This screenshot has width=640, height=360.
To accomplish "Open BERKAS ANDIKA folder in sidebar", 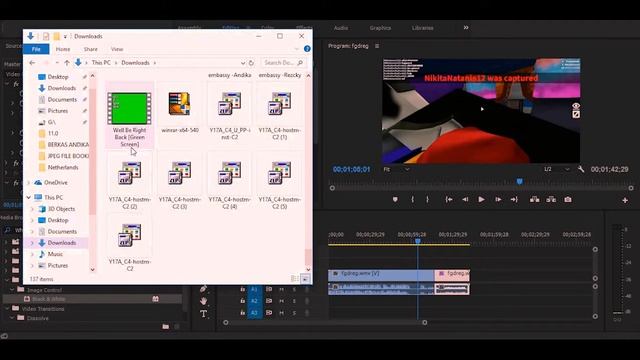I will pos(68,144).
